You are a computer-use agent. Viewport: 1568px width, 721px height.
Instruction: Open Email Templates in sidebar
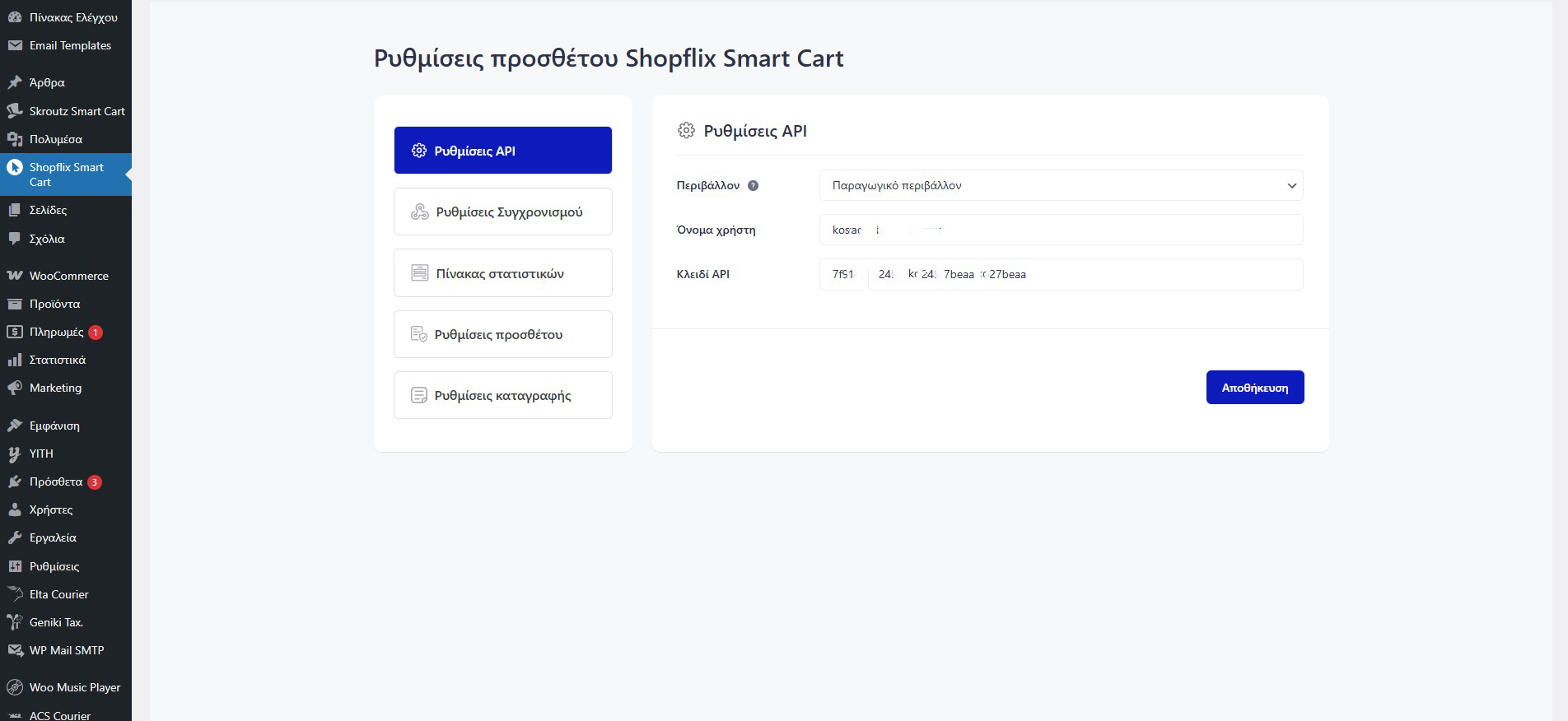[70, 45]
